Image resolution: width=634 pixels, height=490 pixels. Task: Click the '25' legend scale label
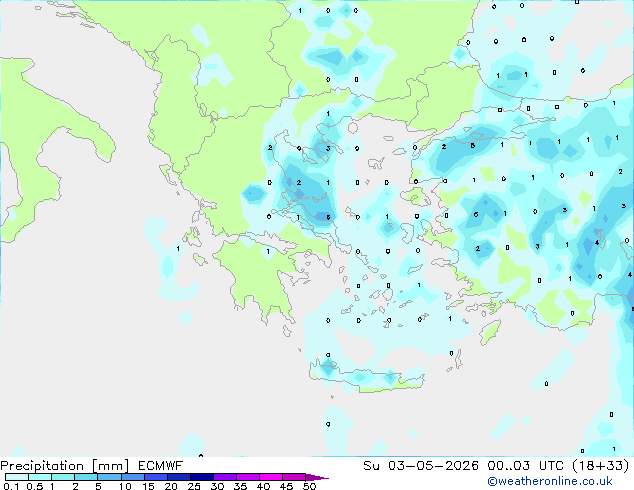(194, 486)
